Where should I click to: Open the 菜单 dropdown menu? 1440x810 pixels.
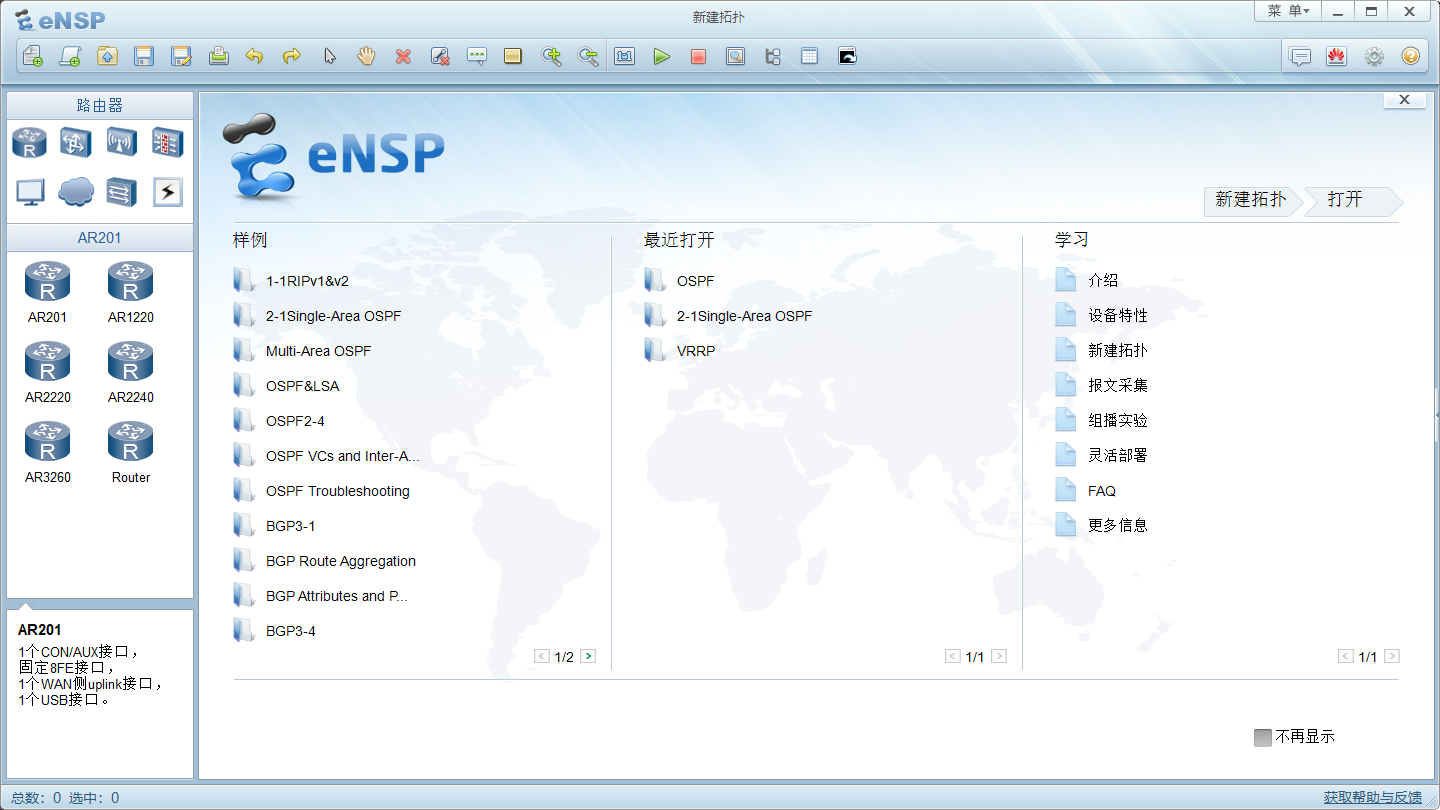[x=1288, y=11]
